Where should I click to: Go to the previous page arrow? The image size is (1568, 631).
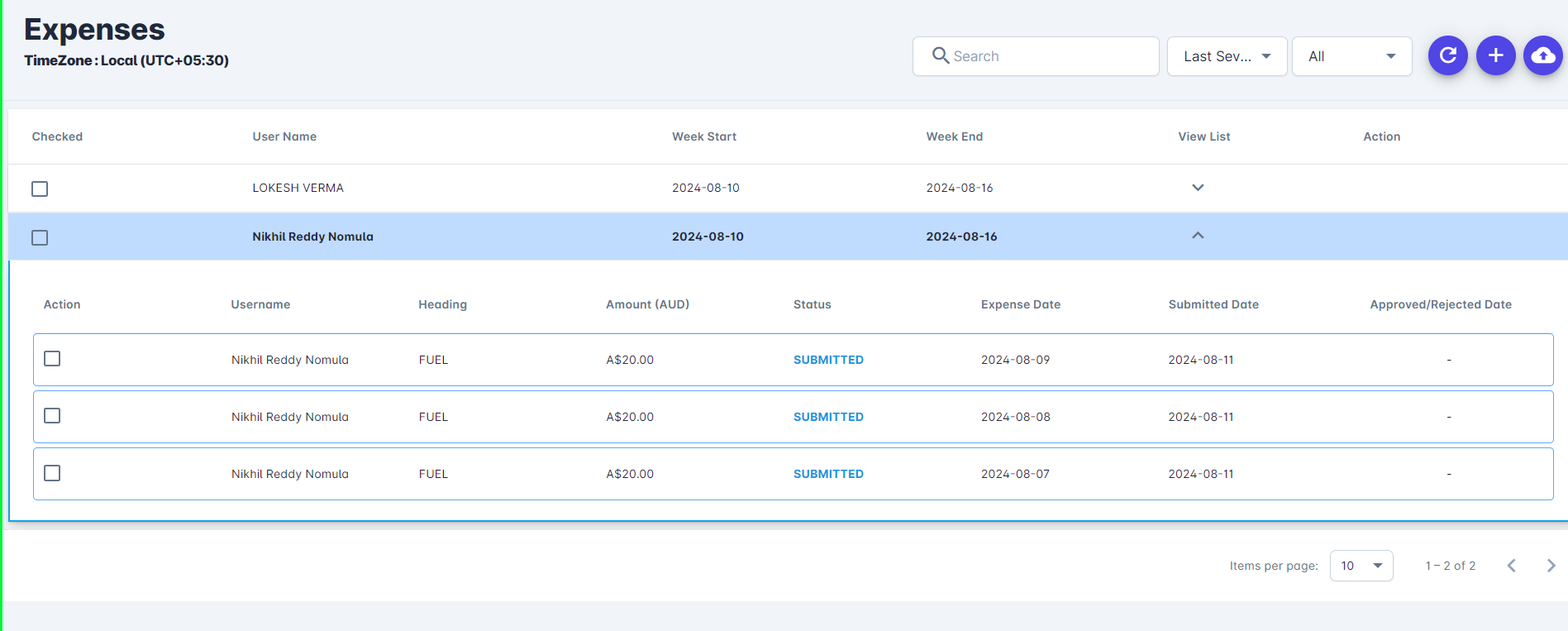(1511, 566)
